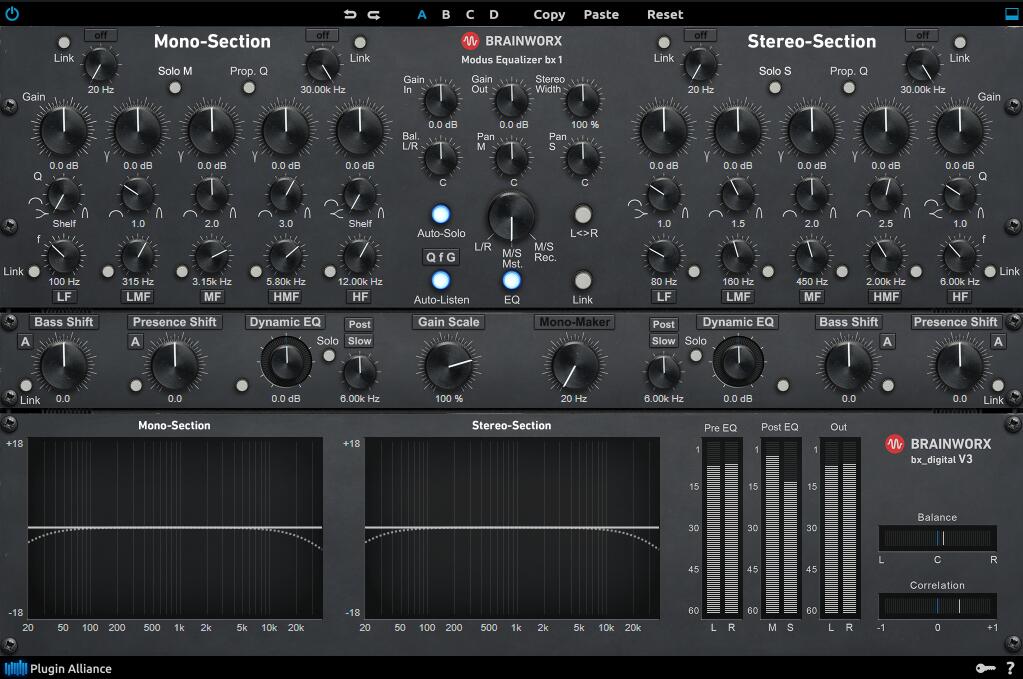Toggle the Auto-Solo light button

(440, 214)
